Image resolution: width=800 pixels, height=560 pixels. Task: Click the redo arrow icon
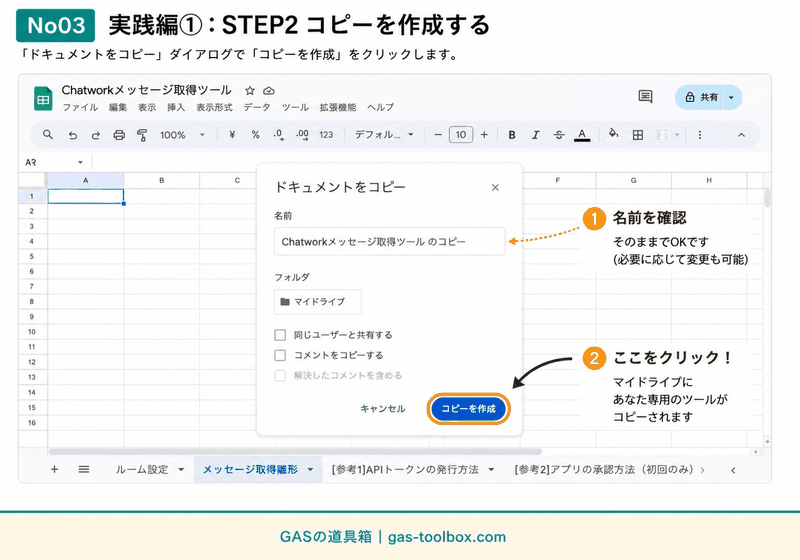click(x=95, y=135)
